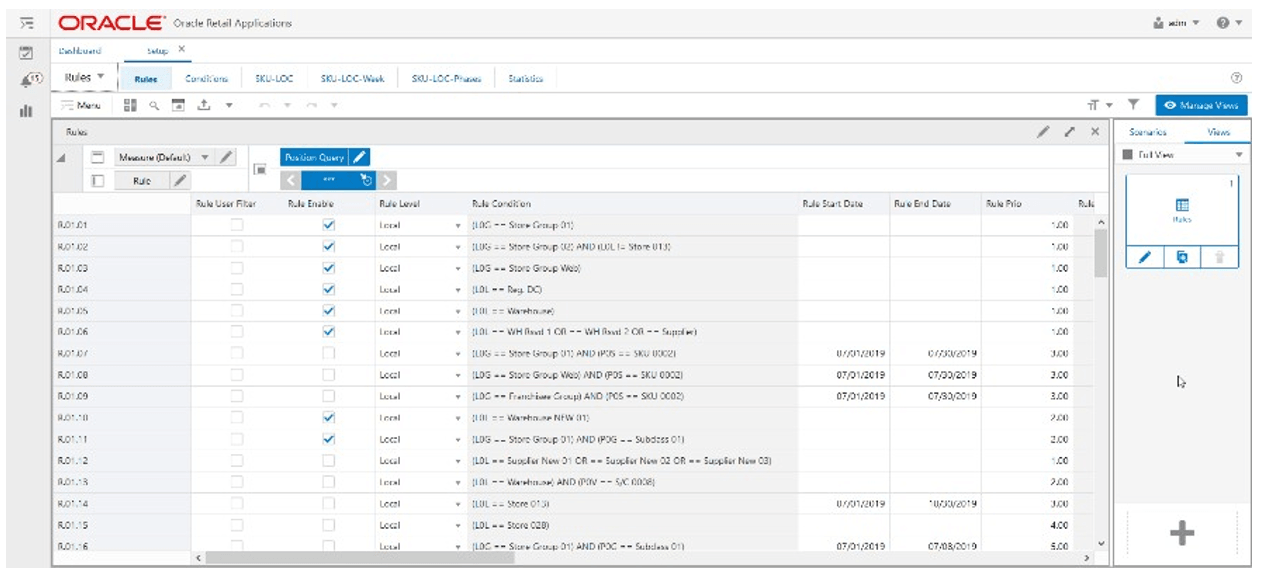Maximize the Rules view with arrows icon
Image resolution: width=1261 pixels, height=578 pixels.
click(1070, 131)
